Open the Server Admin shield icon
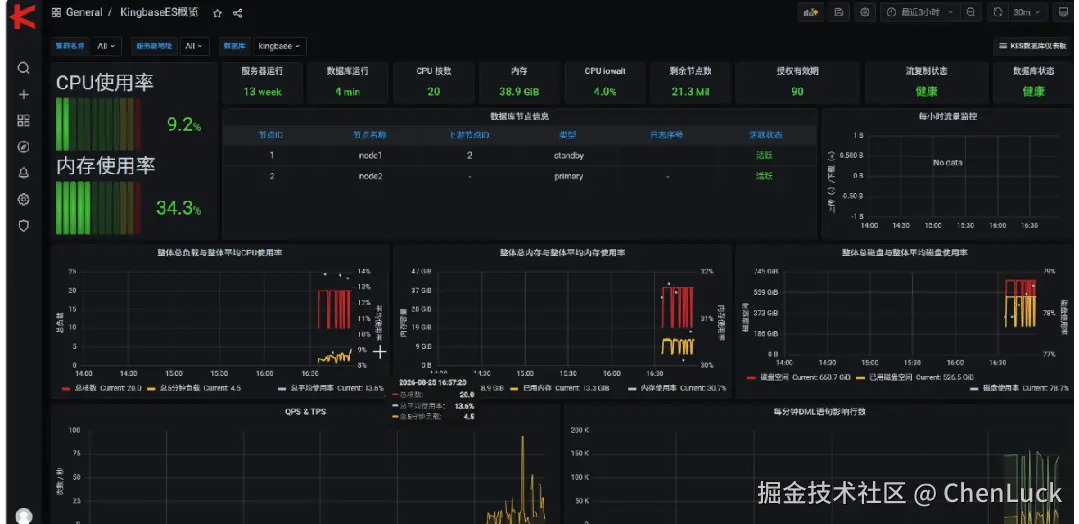Image resolution: width=1079 pixels, height=524 pixels. click(x=23, y=225)
